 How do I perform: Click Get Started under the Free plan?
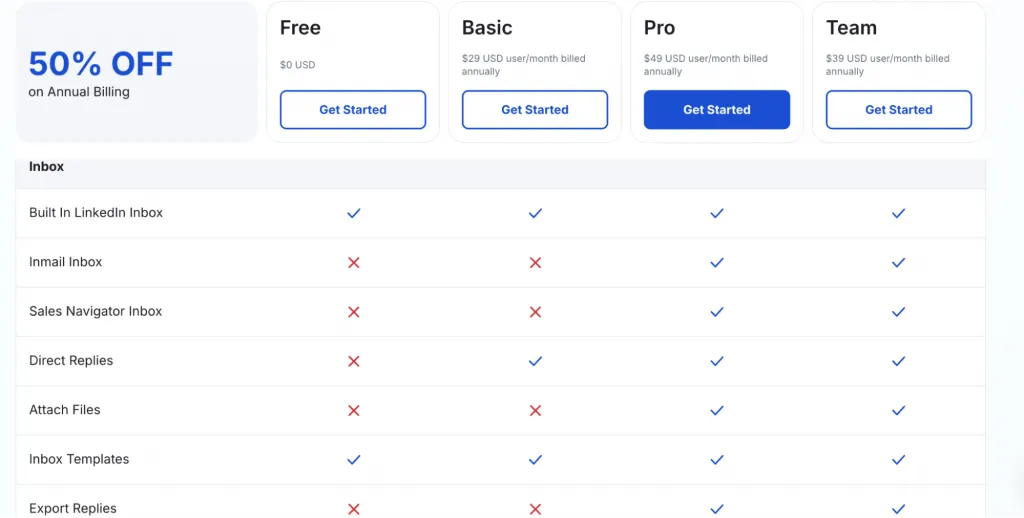(353, 110)
